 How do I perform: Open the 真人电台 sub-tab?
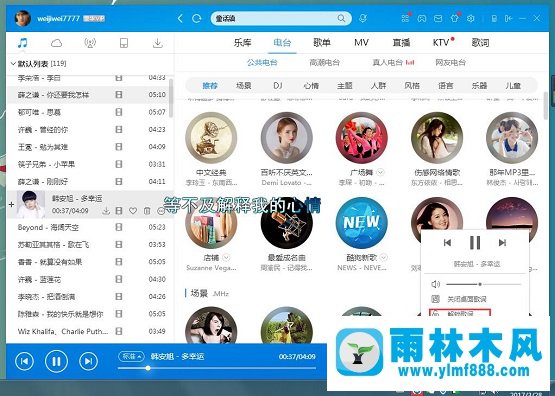tap(388, 63)
